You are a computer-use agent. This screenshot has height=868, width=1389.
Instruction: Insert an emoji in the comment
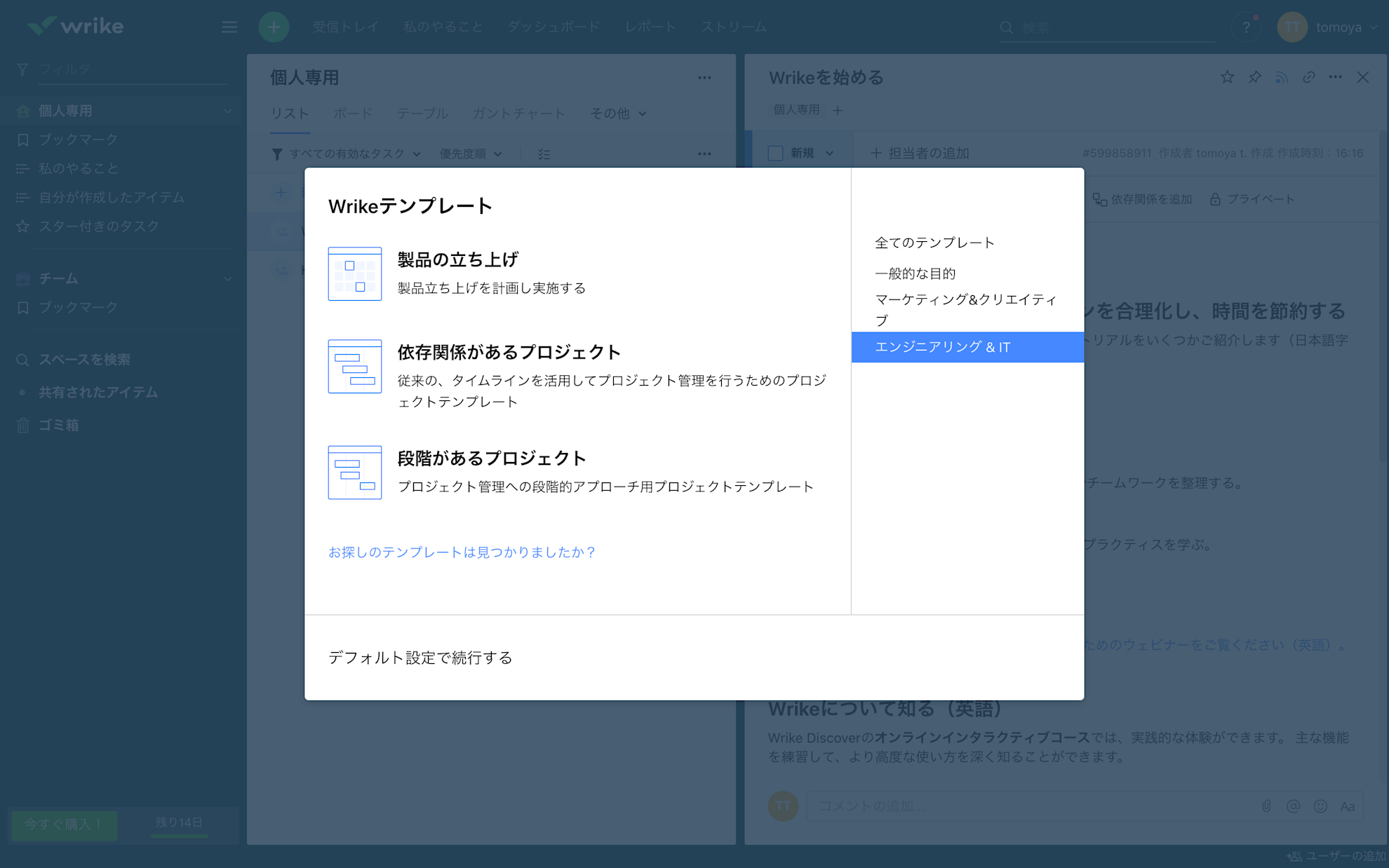click(x=1320, y=806)
